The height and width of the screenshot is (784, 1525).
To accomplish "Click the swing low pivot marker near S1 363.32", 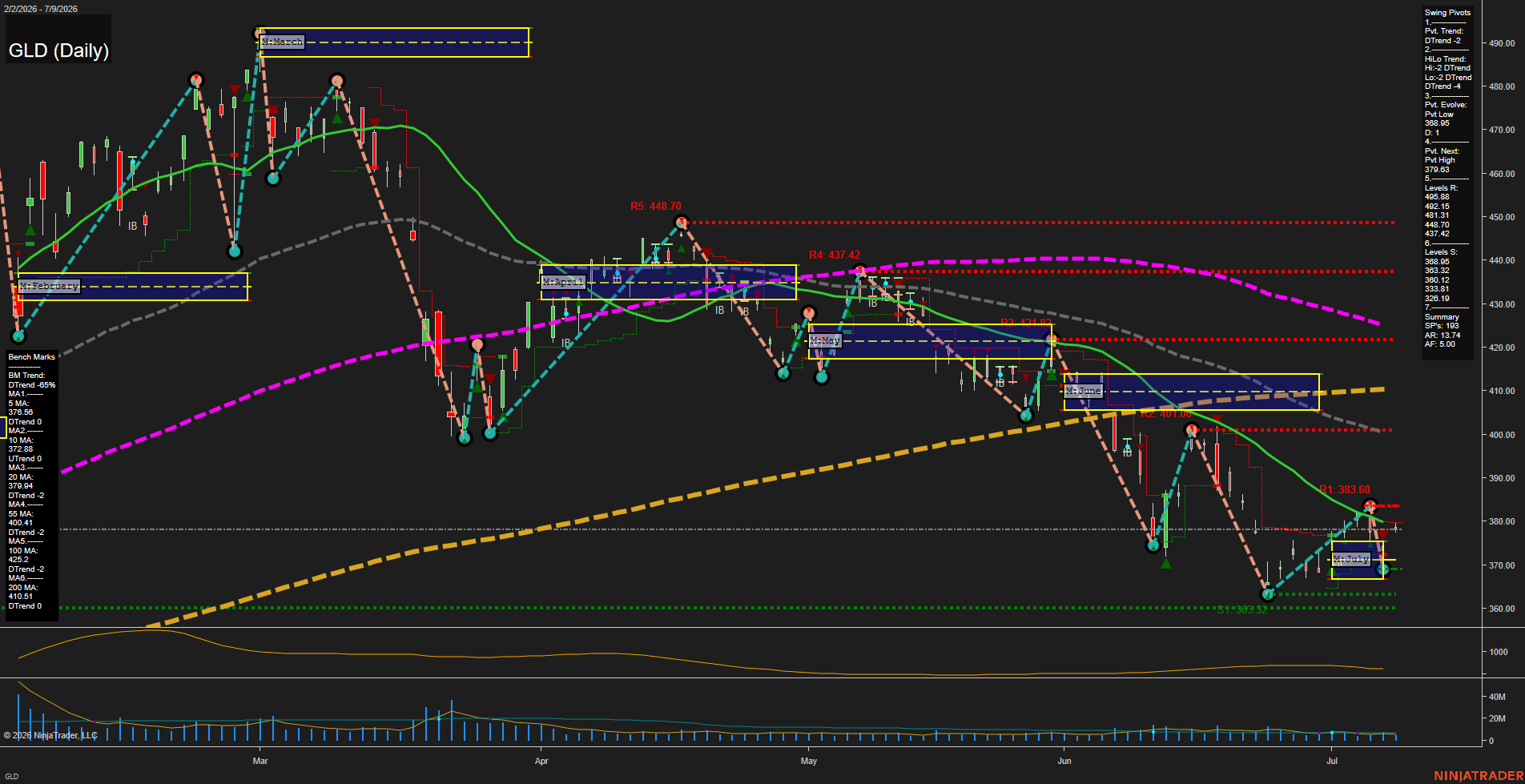I will [1268, 594].
